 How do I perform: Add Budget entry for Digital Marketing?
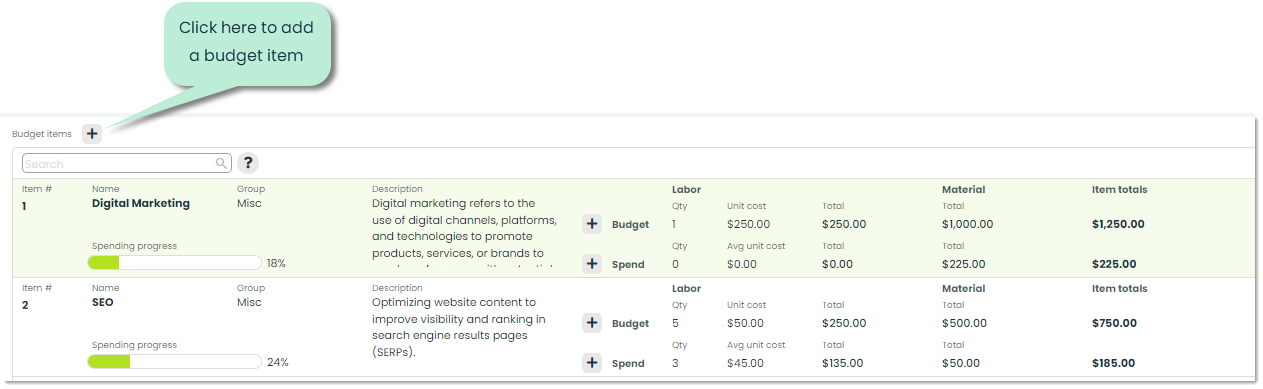[x=592, y=224]
